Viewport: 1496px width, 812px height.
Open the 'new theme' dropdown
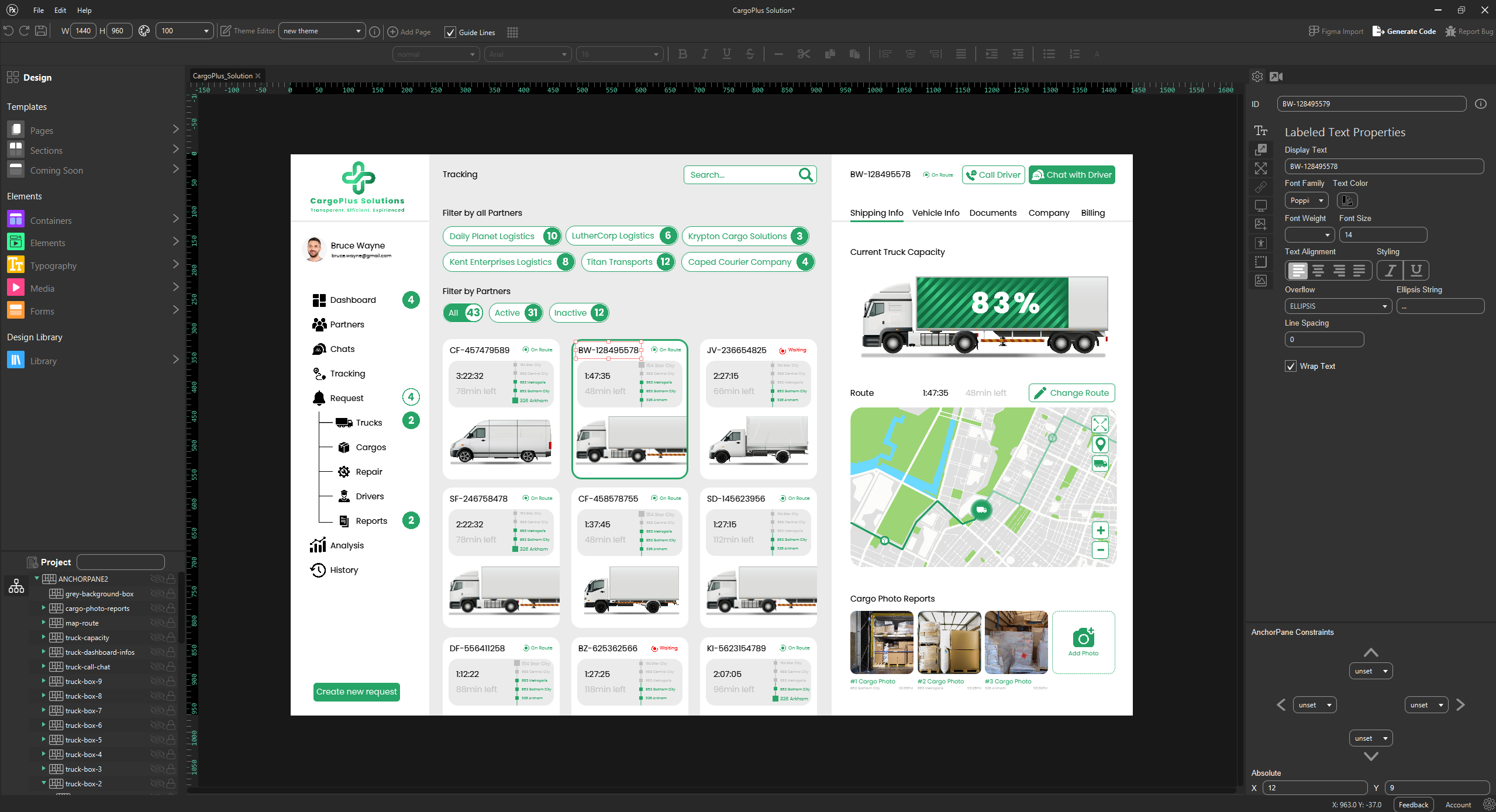321,30
